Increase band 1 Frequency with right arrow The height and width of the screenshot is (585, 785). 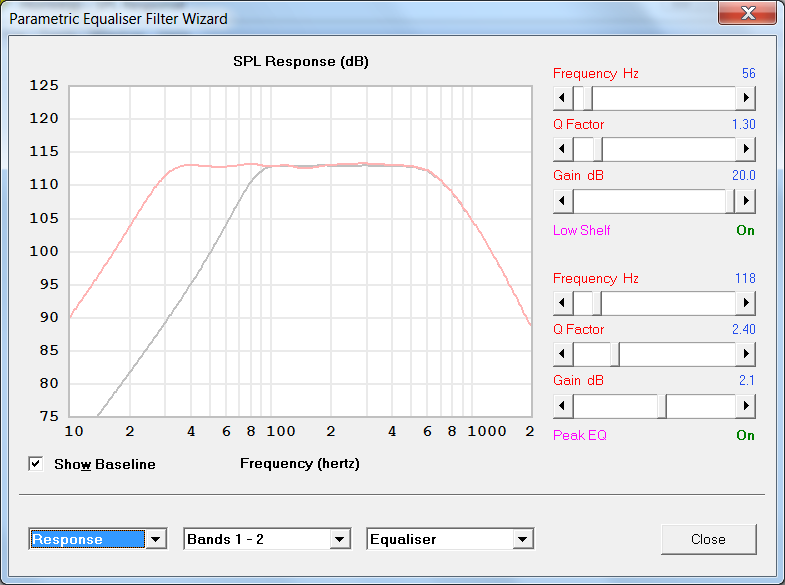tap(745, 98)
